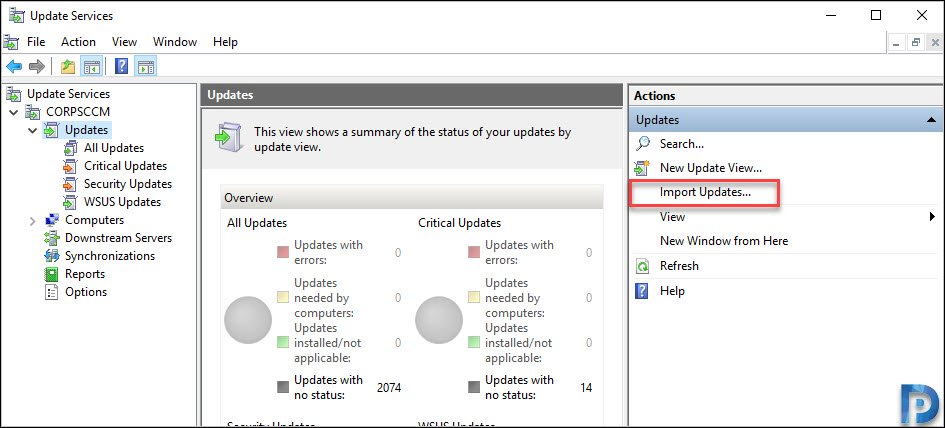Viewport: 945px width, 428px height.
Task: Click the Critical Updates status pie chart
Action: 439,320
